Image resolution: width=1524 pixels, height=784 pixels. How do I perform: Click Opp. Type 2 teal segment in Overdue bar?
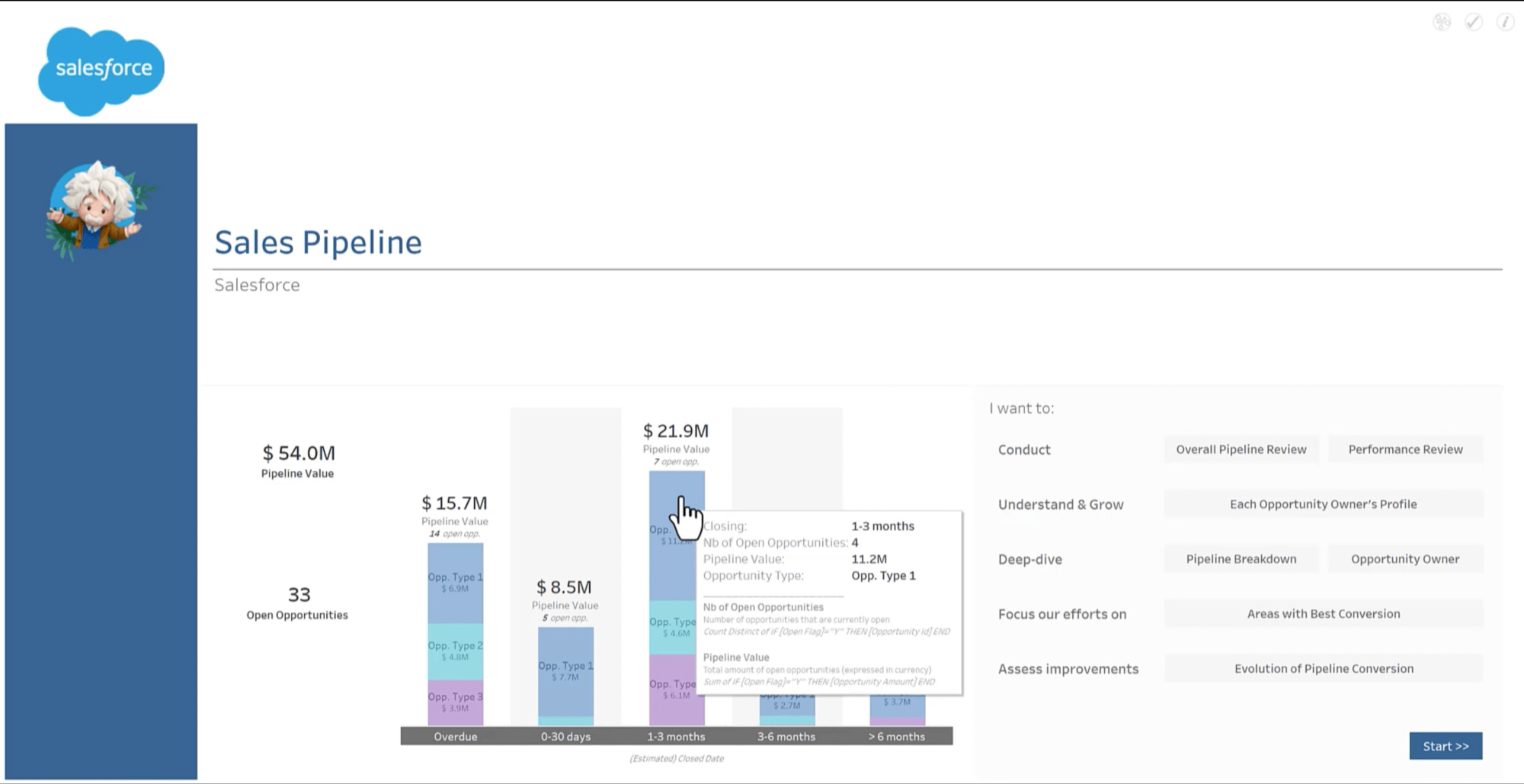click(455, 651)
